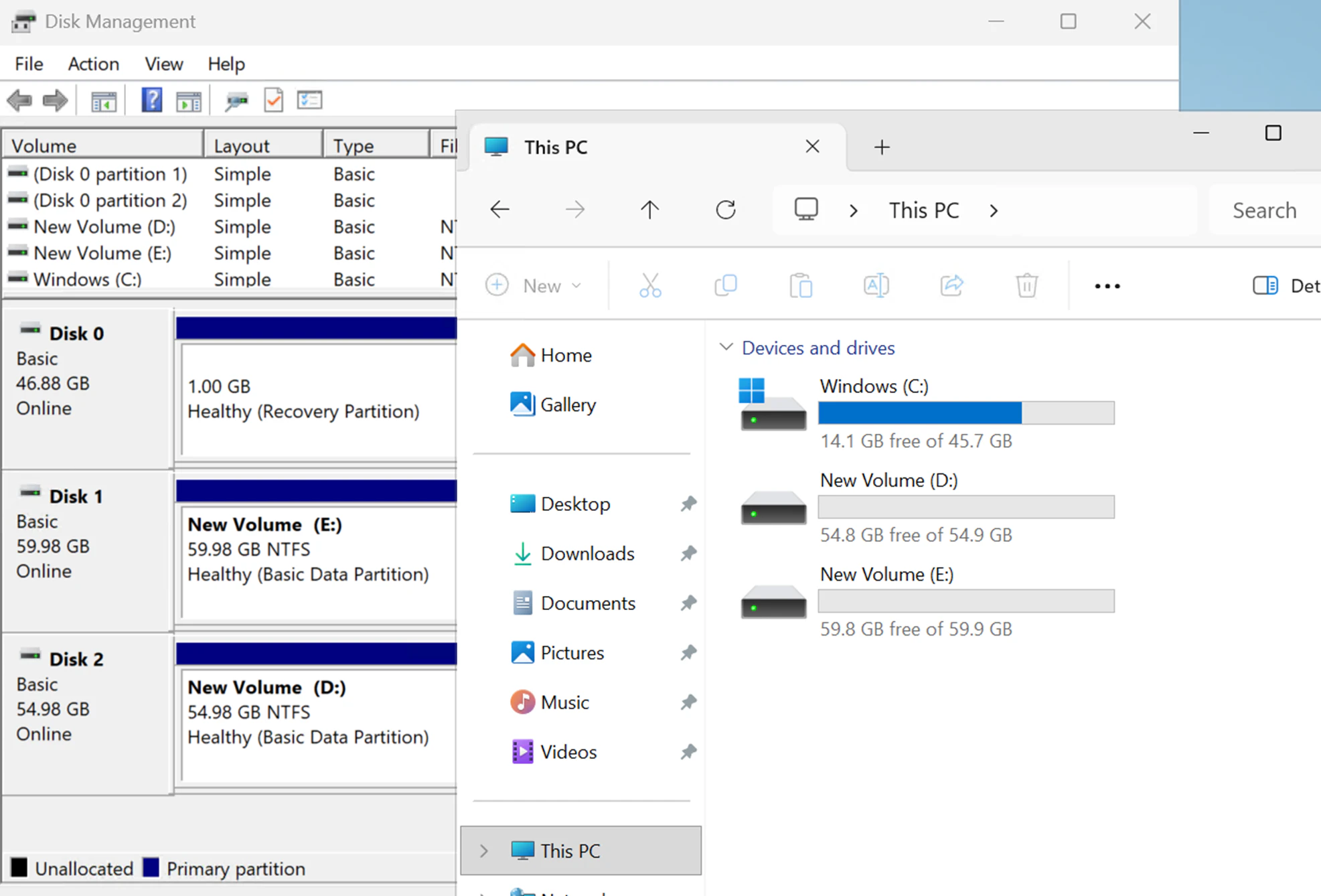Image resolution: width=1321 pixels, height=896 pixels.
Task: Open the Action menu in Disk Management
Action: coord(94,64)
